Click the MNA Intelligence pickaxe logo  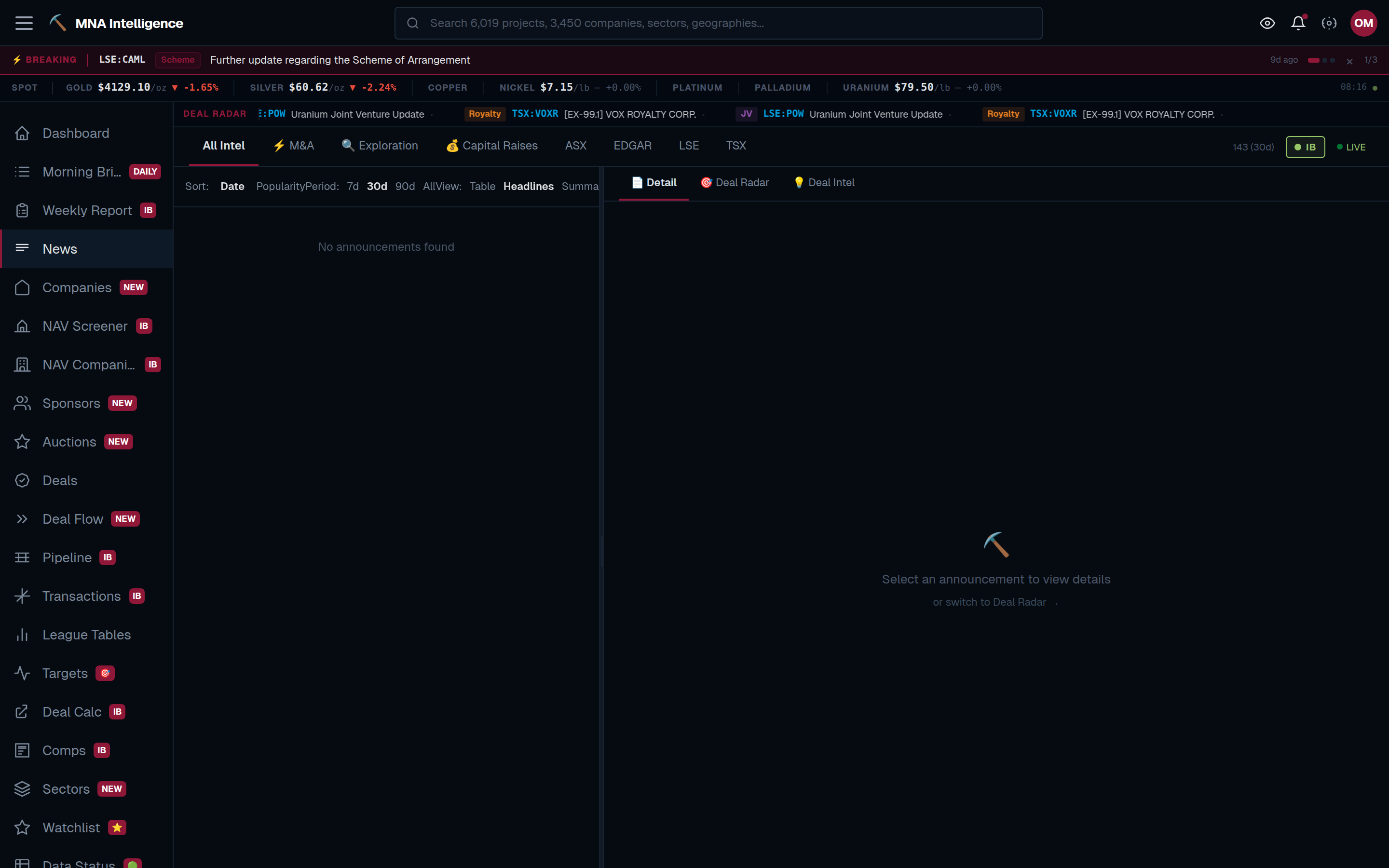pos(57,23)
